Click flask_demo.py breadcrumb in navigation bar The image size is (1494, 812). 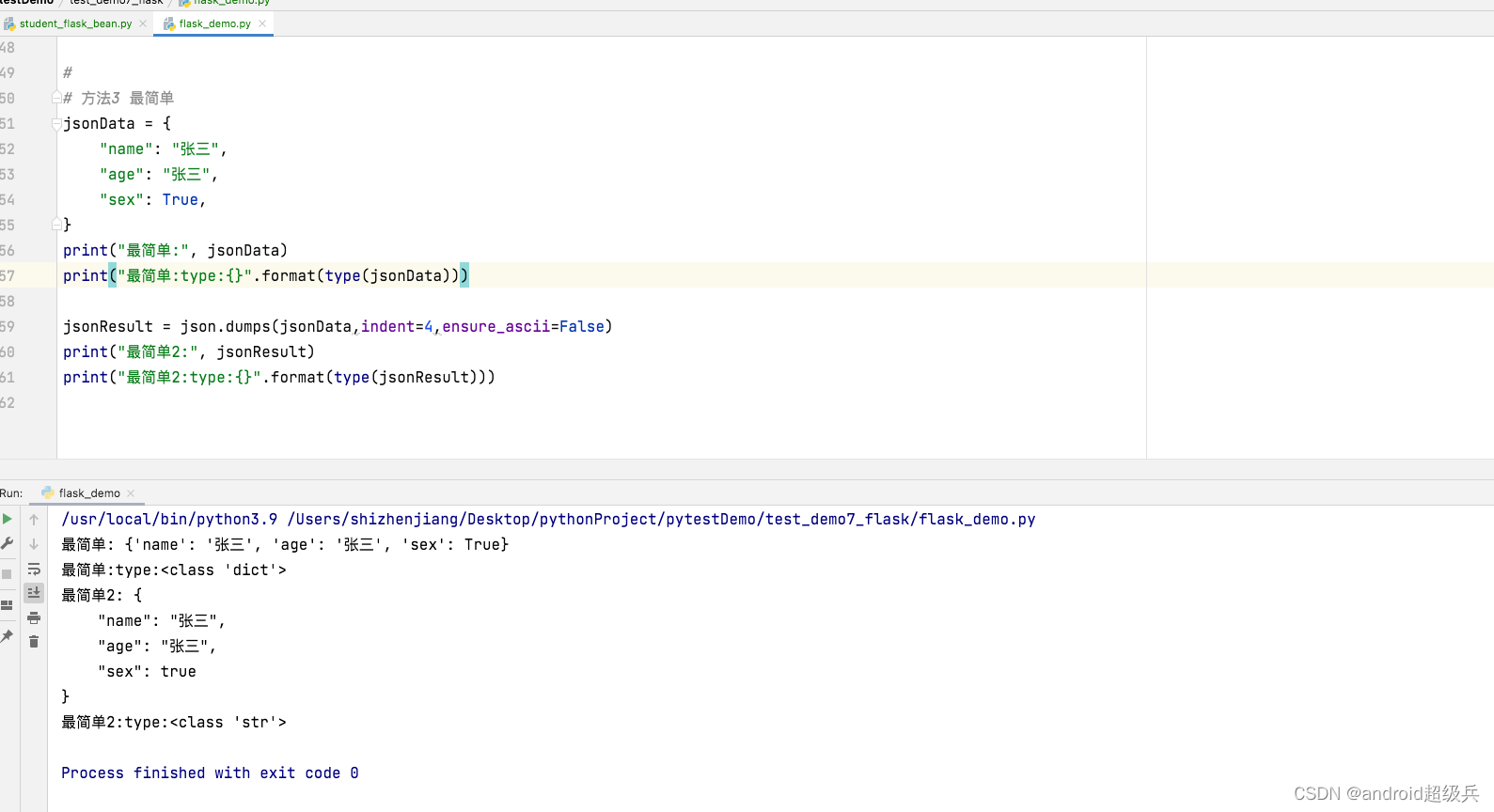[231, 3]
